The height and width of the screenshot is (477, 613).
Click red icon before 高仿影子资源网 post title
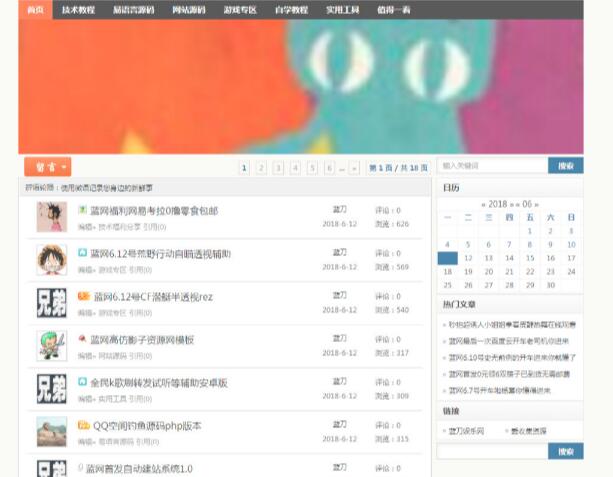pos(82,339)
